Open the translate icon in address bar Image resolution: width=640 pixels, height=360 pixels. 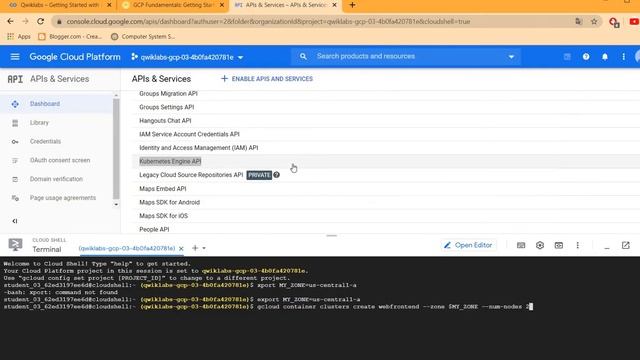pyautogui.click(x=578, y=22)
